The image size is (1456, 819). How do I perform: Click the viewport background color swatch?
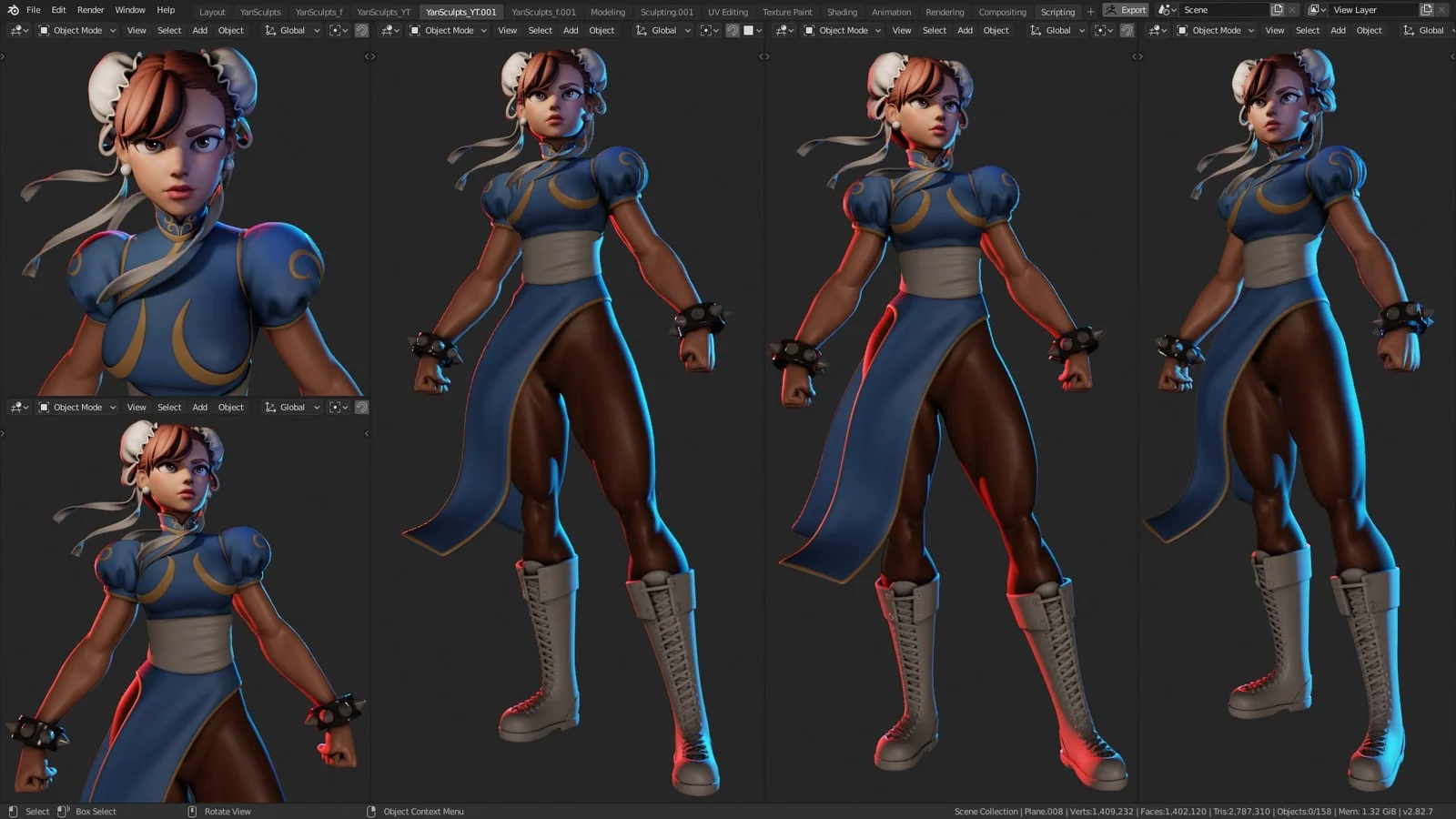click(x=749, y=30)
